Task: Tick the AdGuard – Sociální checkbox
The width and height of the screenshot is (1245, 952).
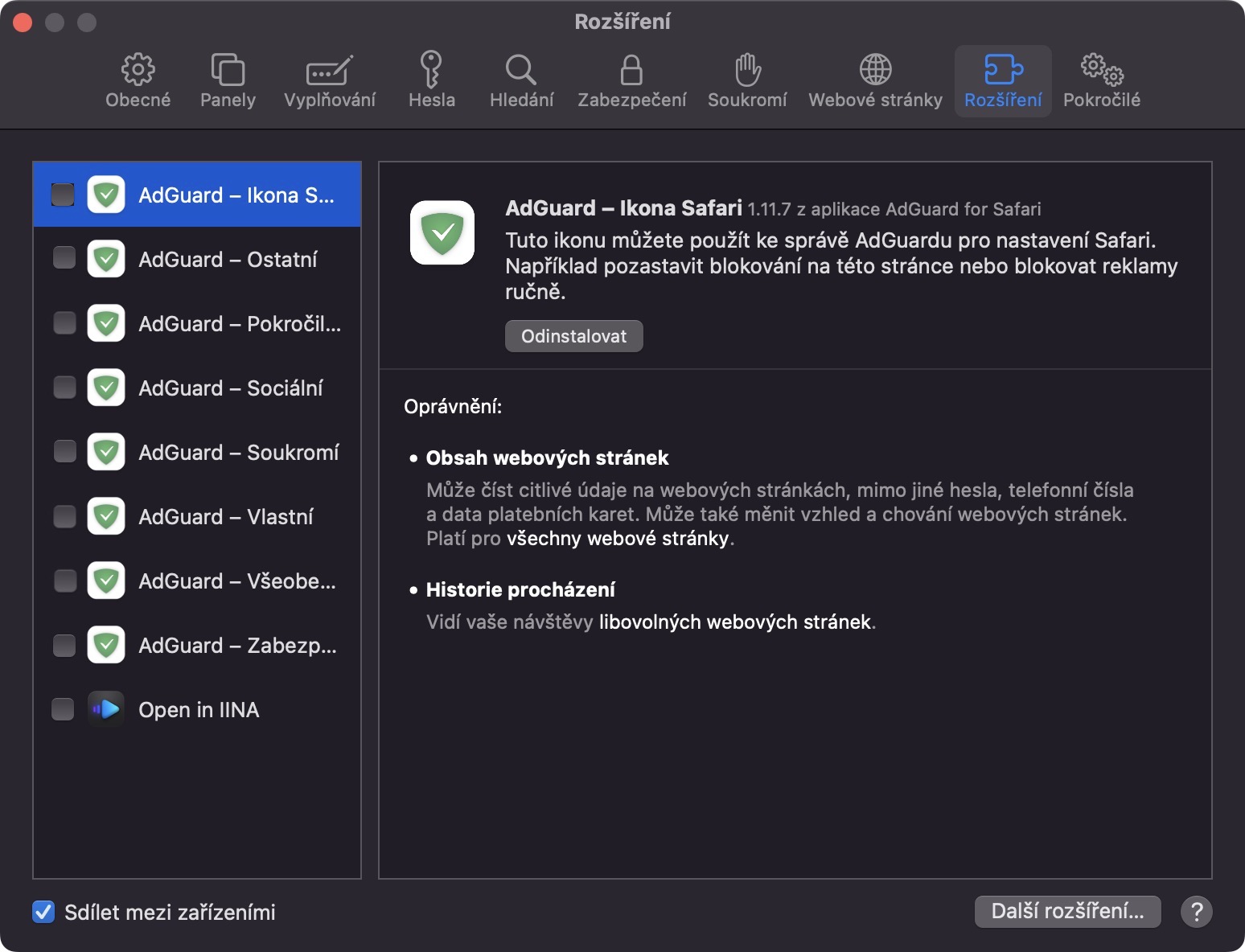Action: tap(64, 388)
